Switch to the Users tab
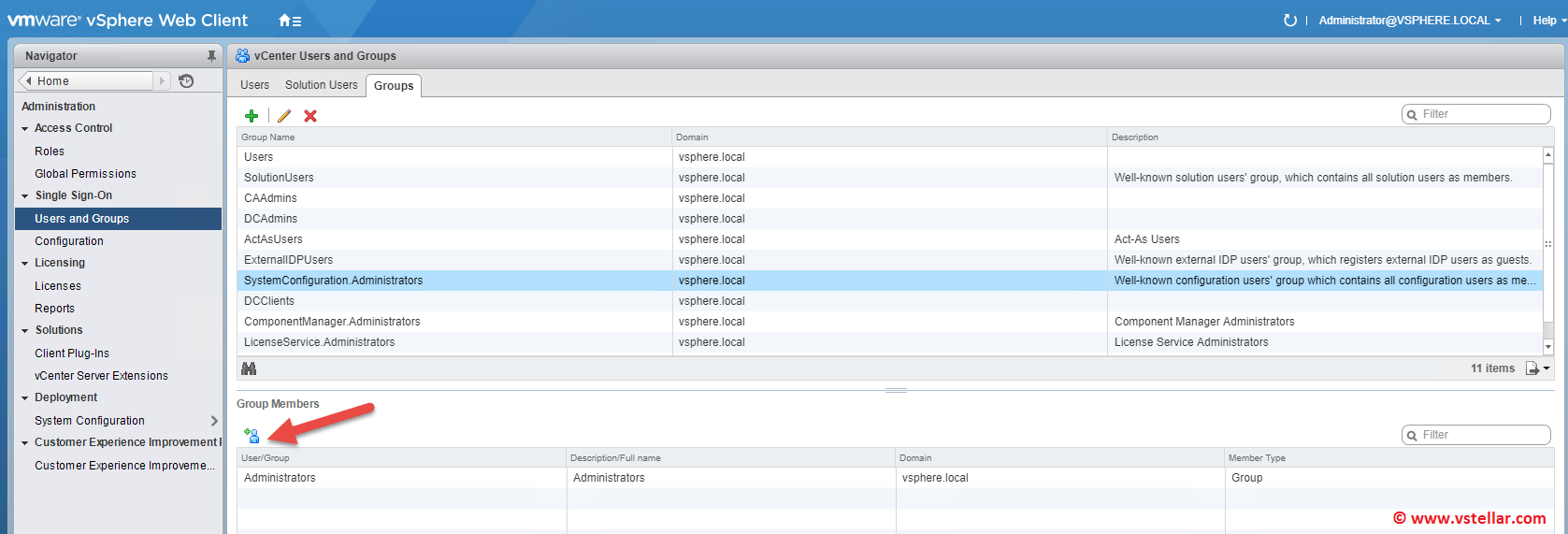 (254, 85)
